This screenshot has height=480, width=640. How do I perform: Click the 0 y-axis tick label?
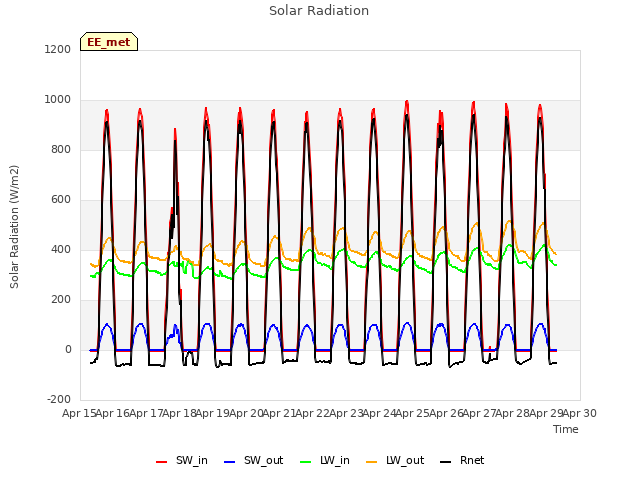click(x=68, y=350)
